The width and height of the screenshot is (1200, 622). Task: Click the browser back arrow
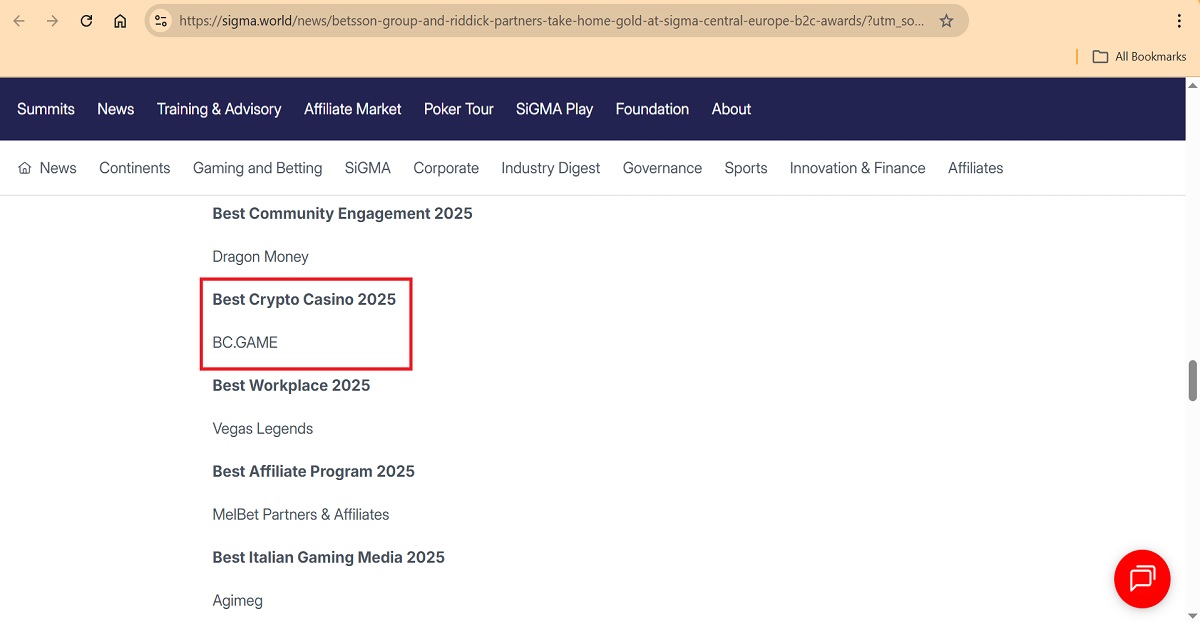(19, 21)
